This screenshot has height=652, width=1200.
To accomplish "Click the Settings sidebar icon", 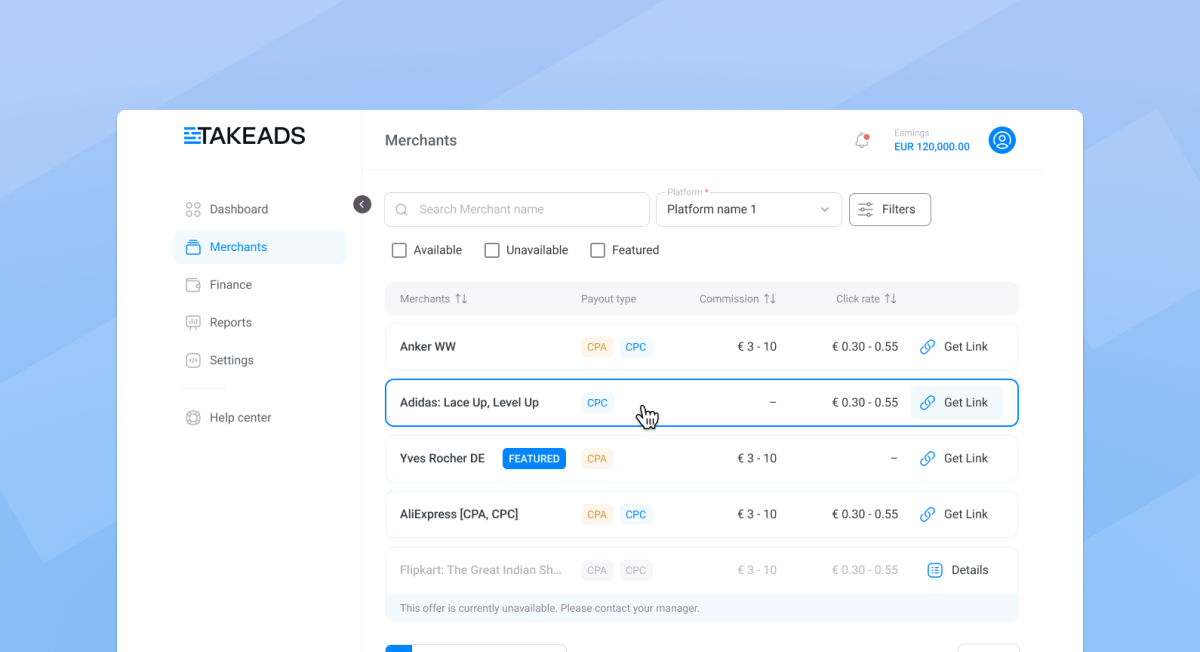I will pyautogui.click(x=193, y=360).
